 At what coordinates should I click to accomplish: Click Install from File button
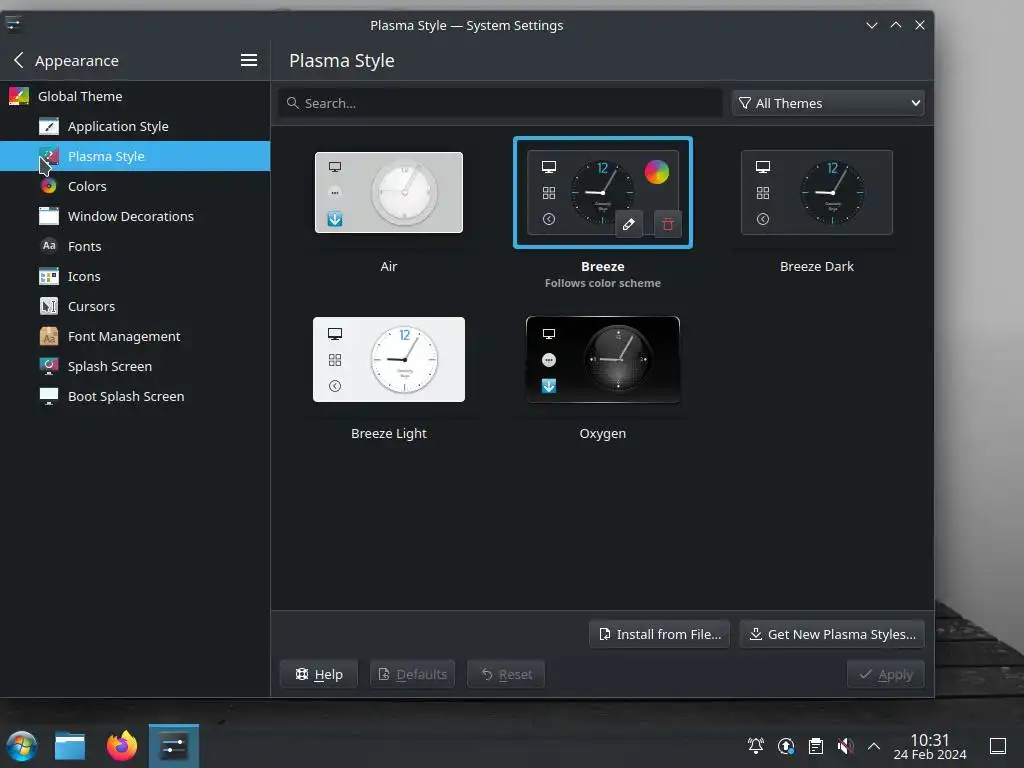click(x=660, y=634)
